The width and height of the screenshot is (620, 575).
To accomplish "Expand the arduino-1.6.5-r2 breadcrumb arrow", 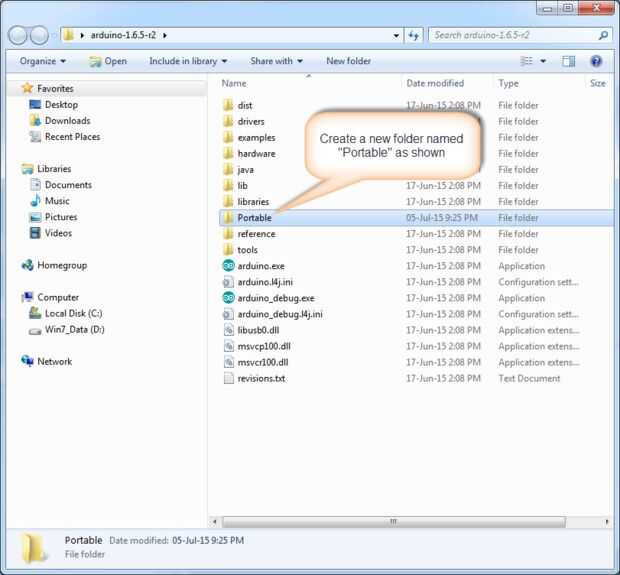I will (x=165, y=35).
